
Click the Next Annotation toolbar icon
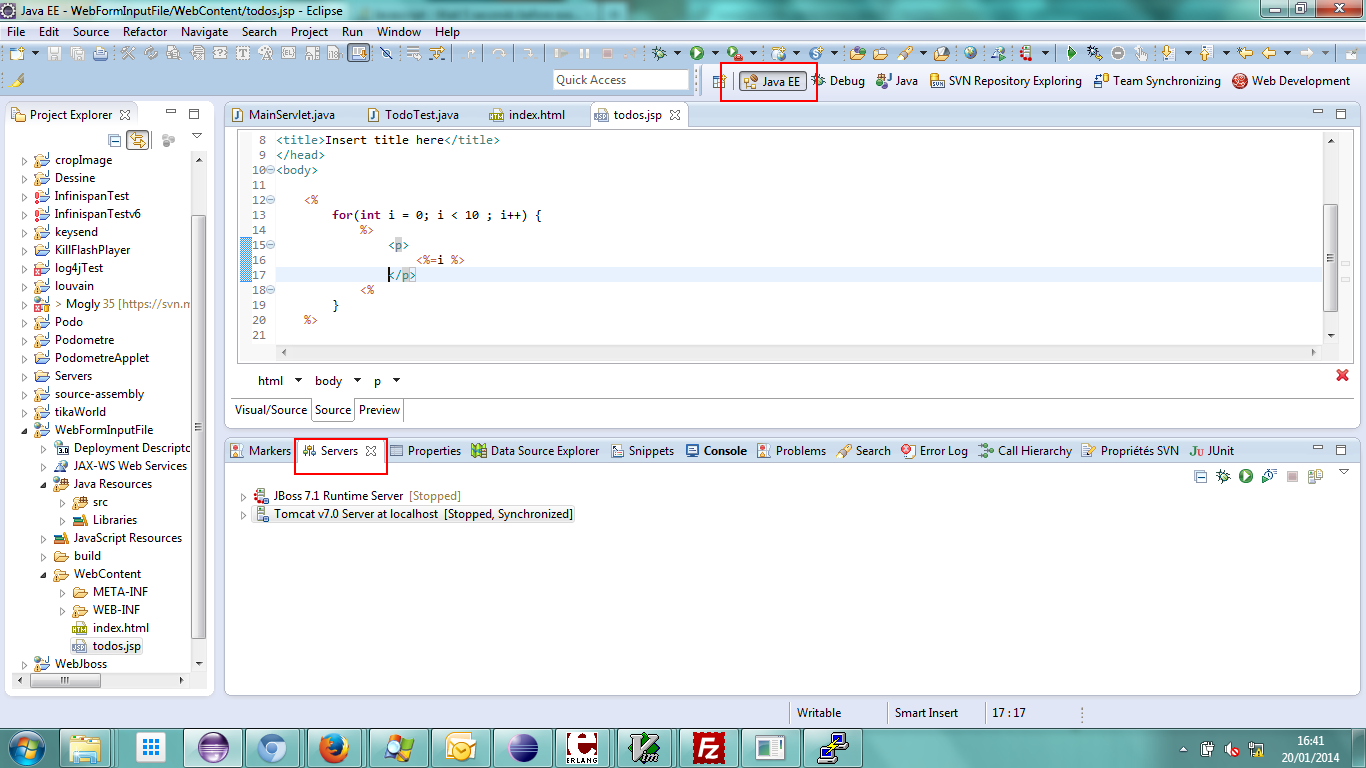(1167, 52)
